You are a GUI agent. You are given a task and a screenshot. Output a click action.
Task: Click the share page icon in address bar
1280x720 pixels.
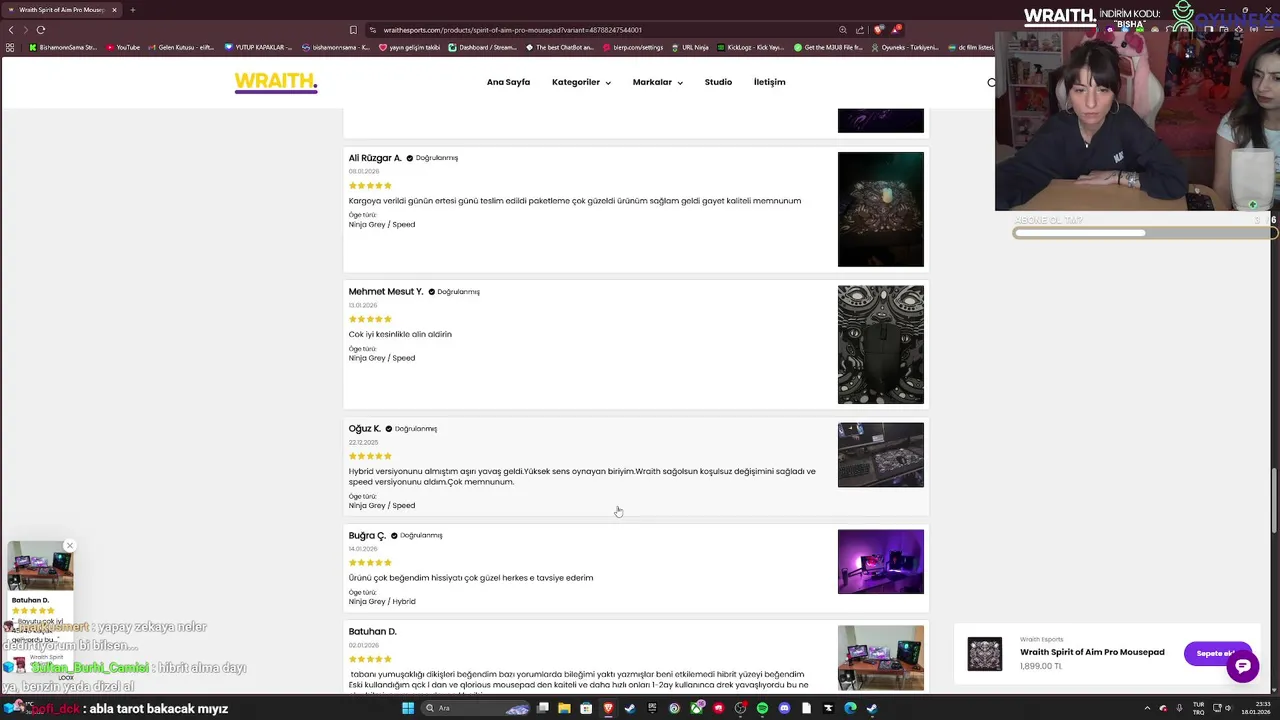(x=860, y=30)
